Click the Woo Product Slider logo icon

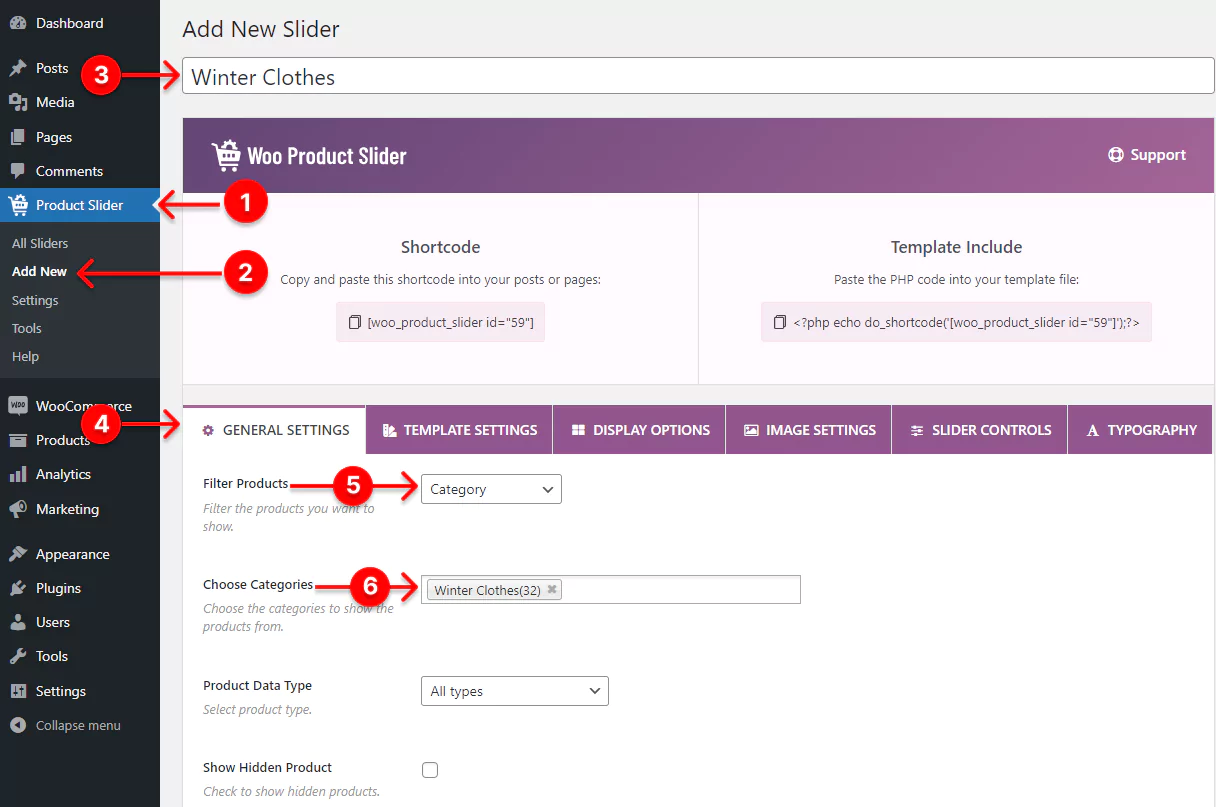click(x=226, y=156)
